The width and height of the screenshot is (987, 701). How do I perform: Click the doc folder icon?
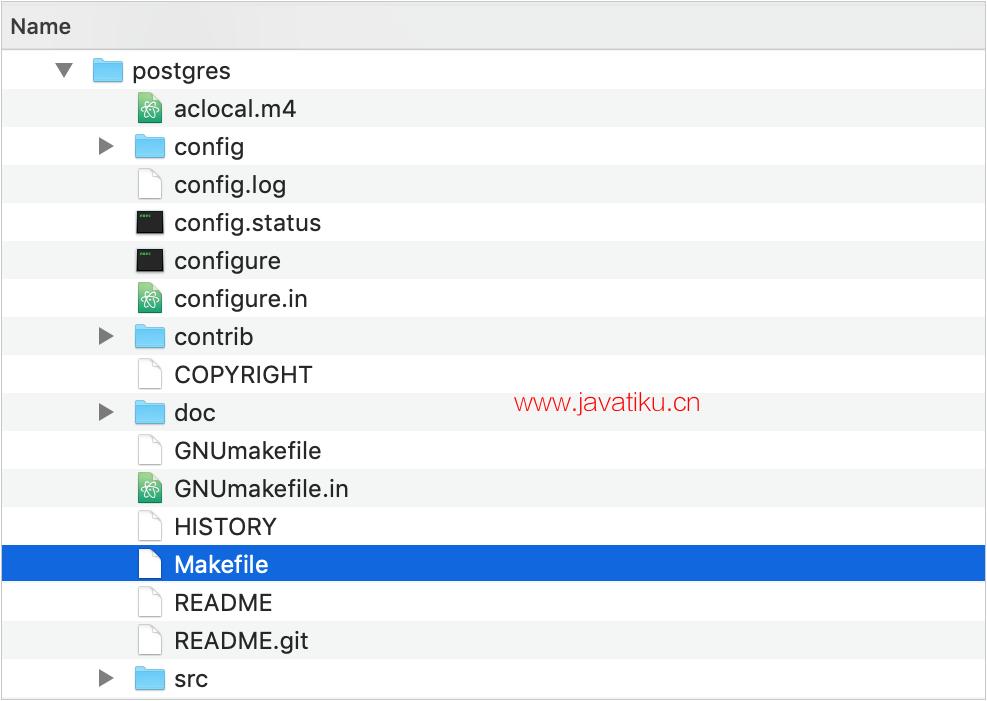coord(150,412)
